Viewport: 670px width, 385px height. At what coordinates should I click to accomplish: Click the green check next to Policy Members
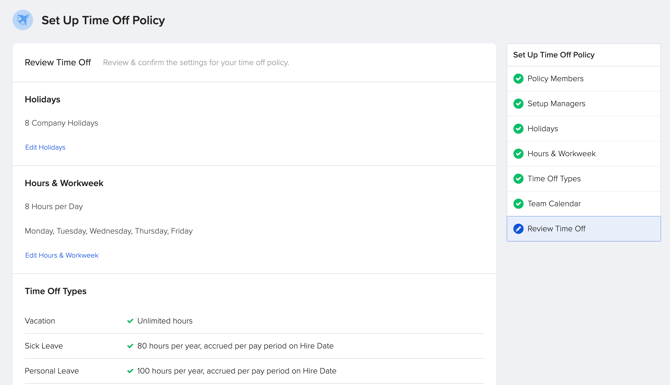coord(518,79)
